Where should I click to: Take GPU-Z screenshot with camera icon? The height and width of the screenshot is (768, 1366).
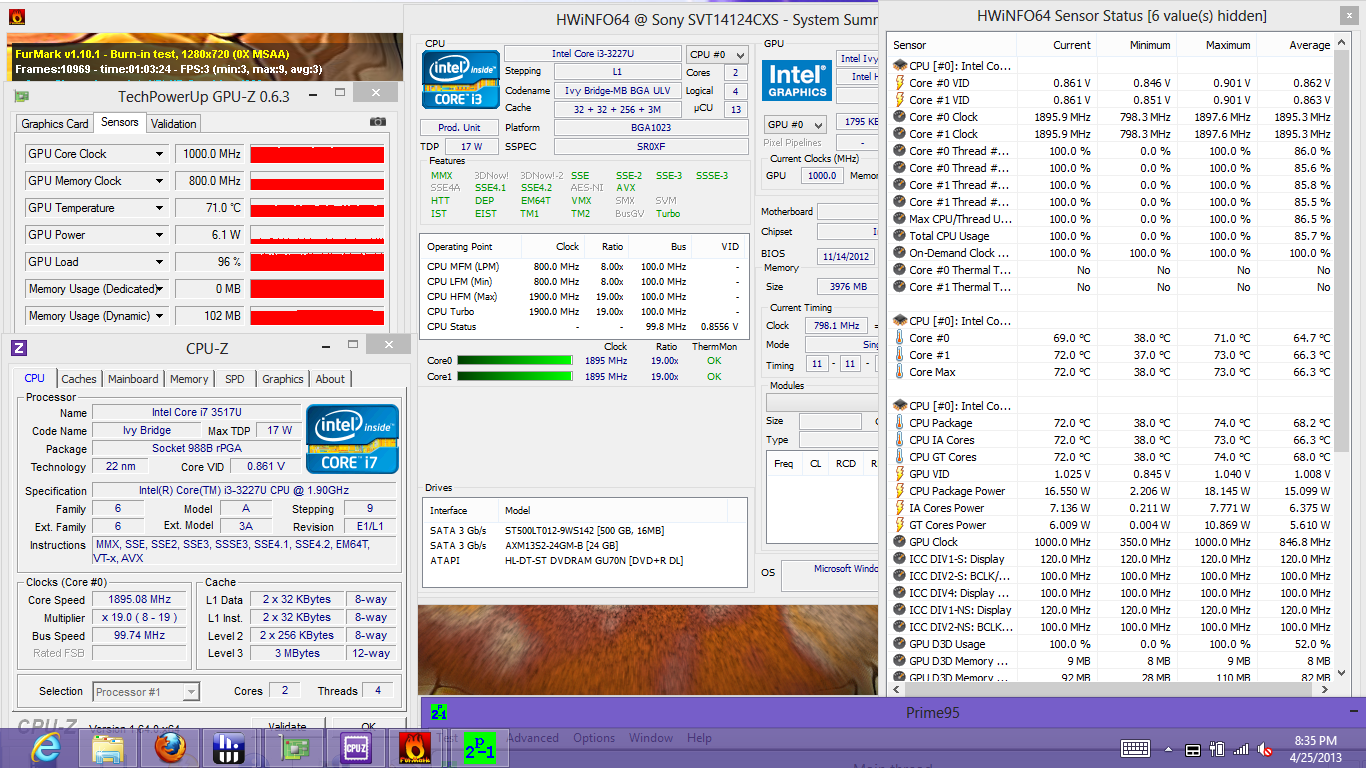[377, 122]
